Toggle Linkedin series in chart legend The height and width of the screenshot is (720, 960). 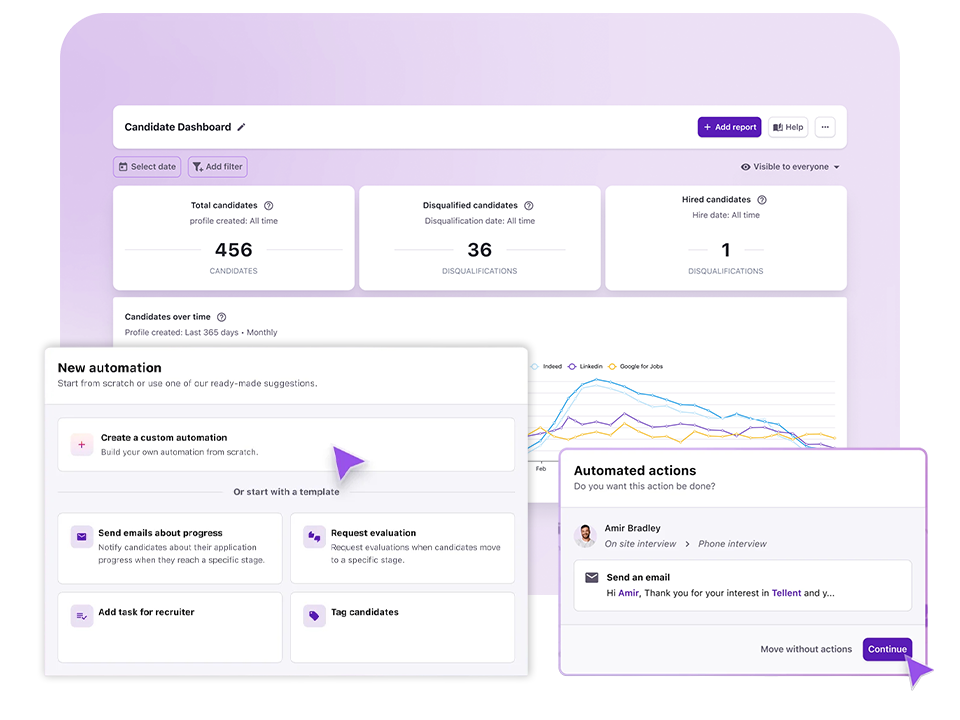[x=586, y=366]
